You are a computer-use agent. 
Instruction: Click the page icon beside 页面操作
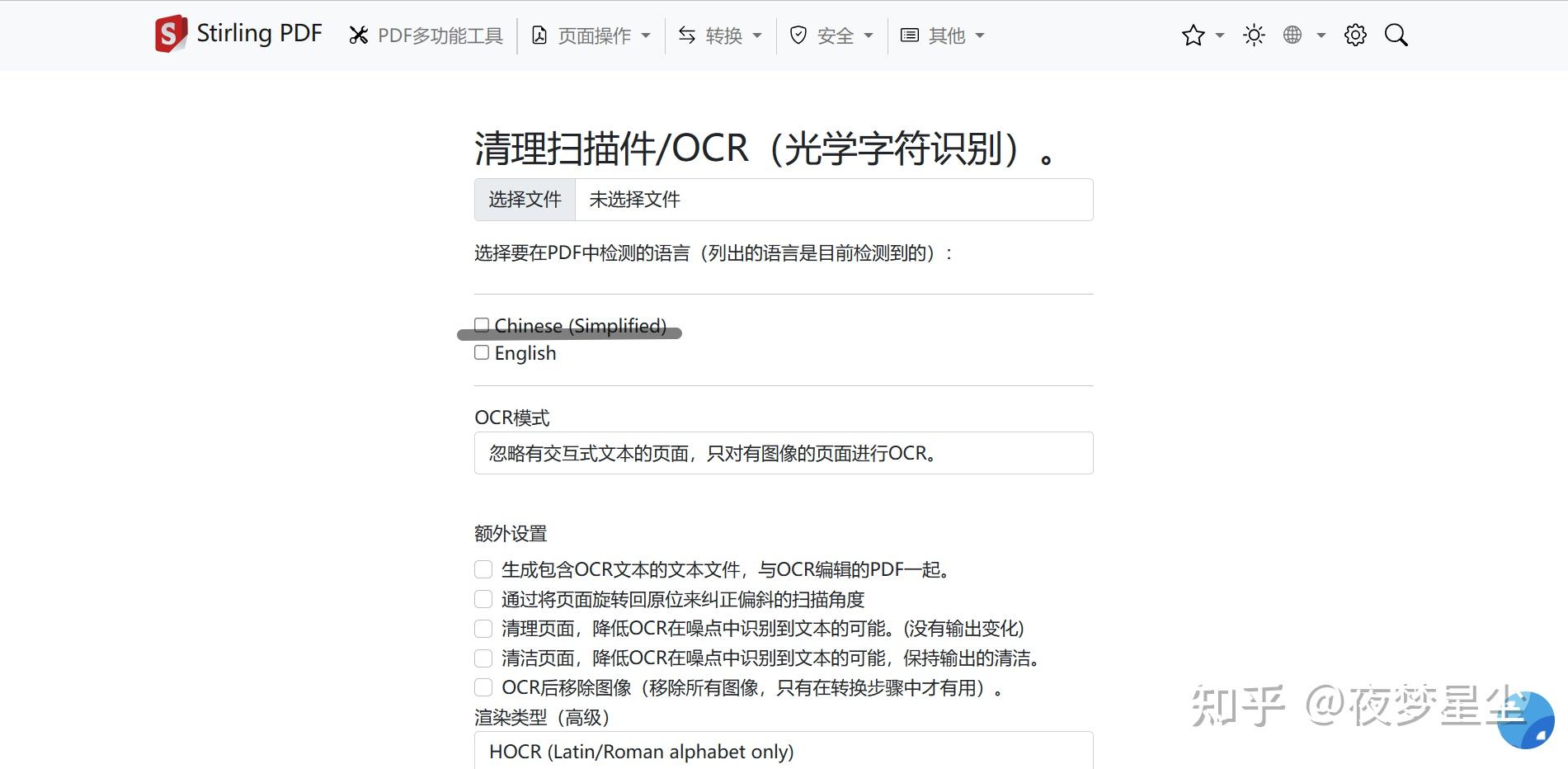tap(539, 35)
